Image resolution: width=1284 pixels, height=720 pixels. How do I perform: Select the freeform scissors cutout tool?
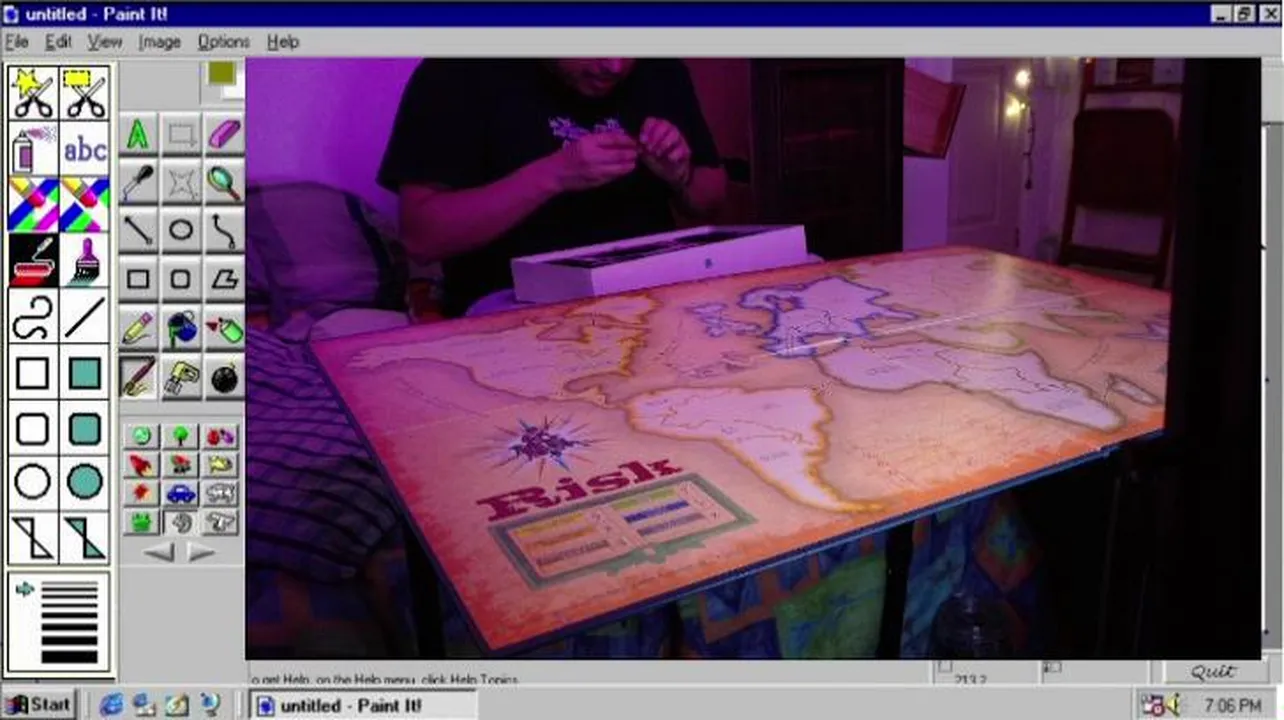tap(32, 93)
